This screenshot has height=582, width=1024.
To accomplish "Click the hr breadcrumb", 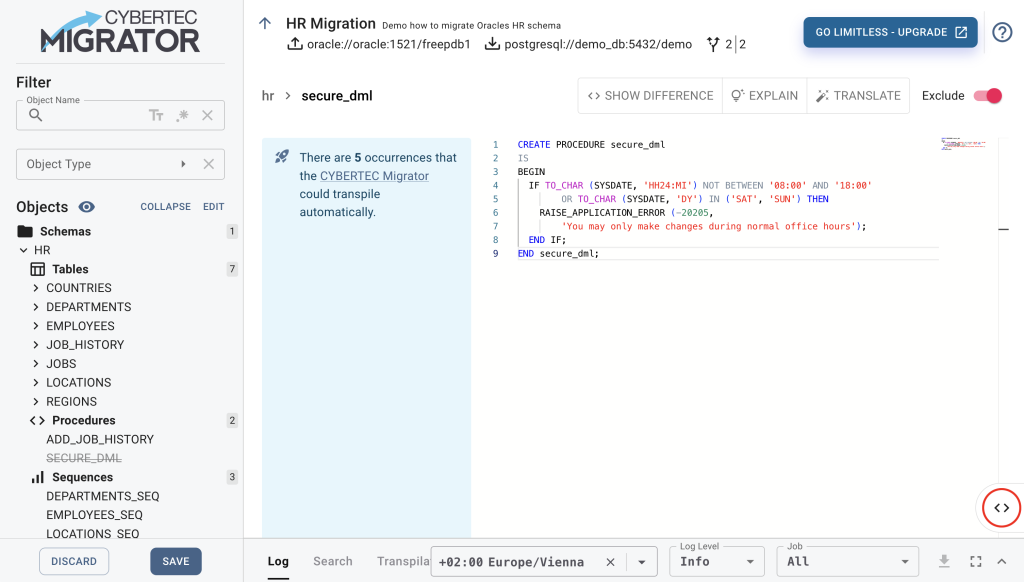I will (x=268, y=96).
